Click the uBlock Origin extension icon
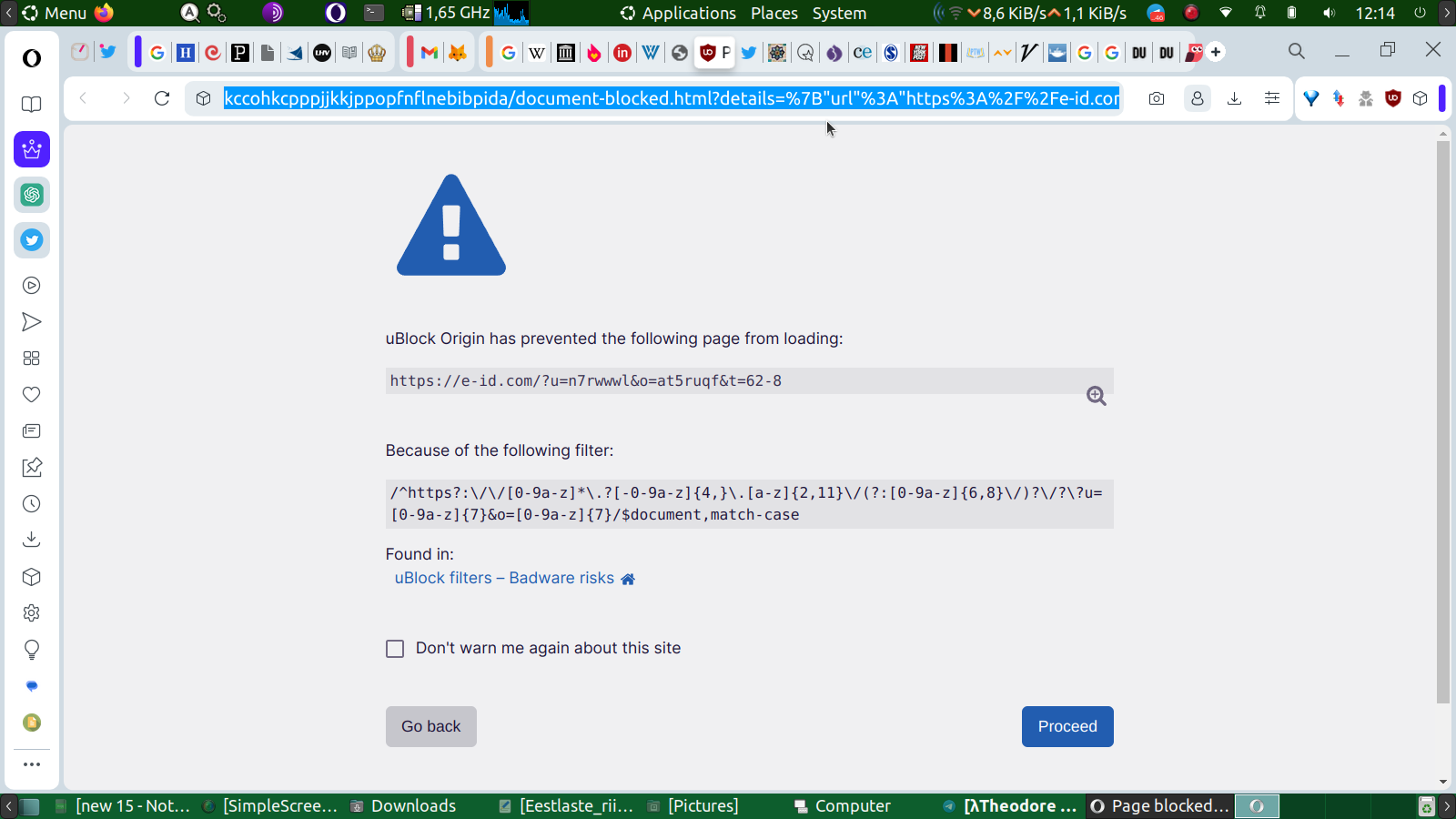This screenshot has height=819, width=1456. point(1392,98)
